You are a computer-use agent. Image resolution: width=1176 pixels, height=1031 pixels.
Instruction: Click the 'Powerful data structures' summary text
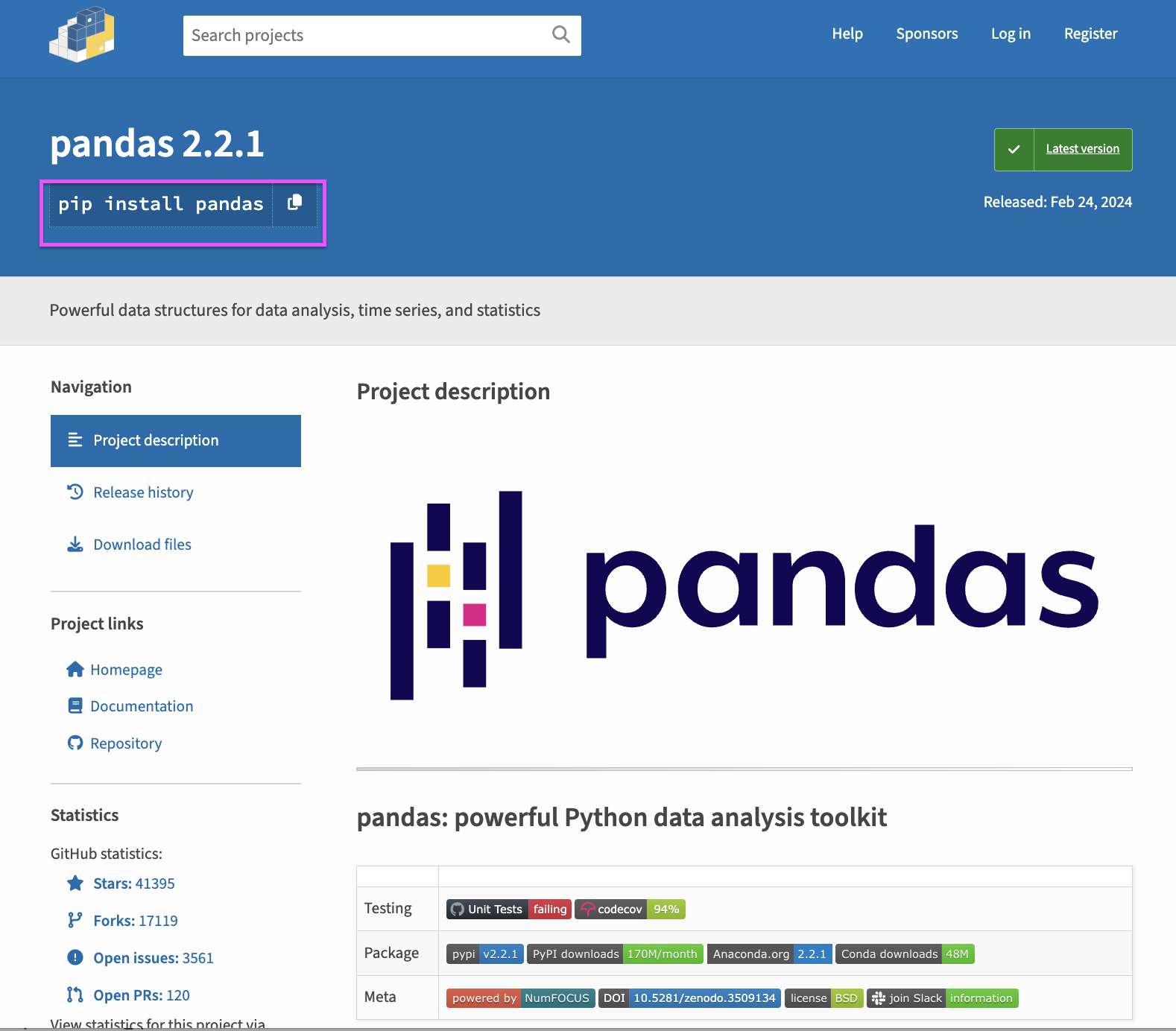pyautogui.click(x=295, y=310)
